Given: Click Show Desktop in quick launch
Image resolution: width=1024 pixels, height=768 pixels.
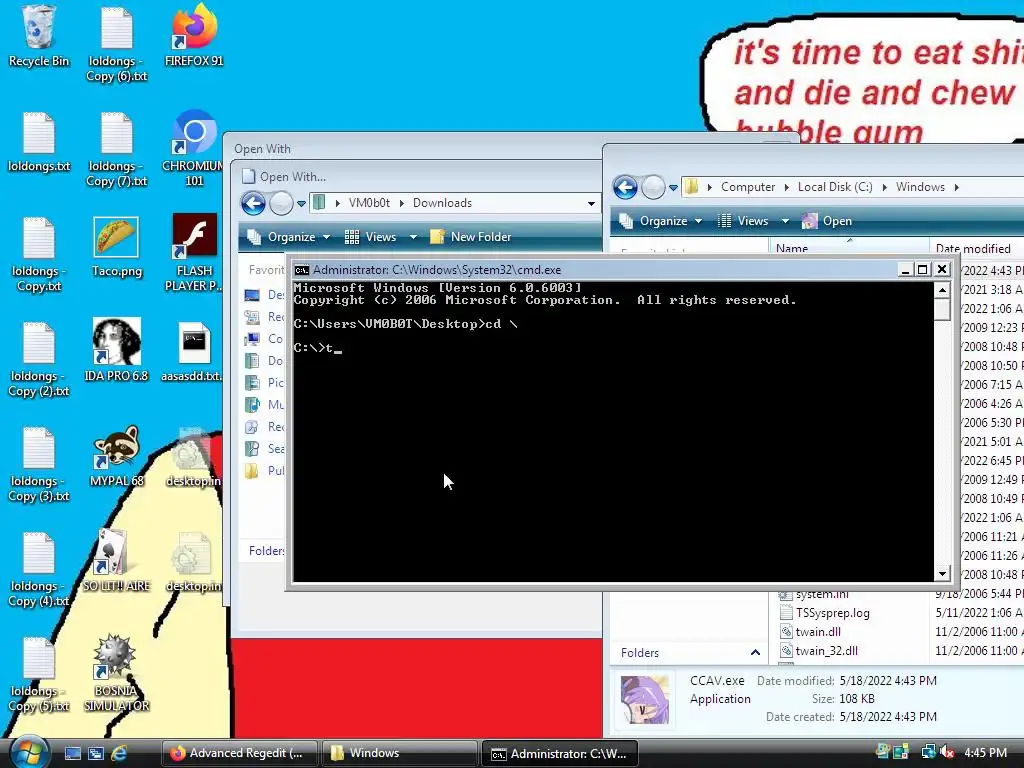Looking at the screenshot, I should (x=72, y=754).
